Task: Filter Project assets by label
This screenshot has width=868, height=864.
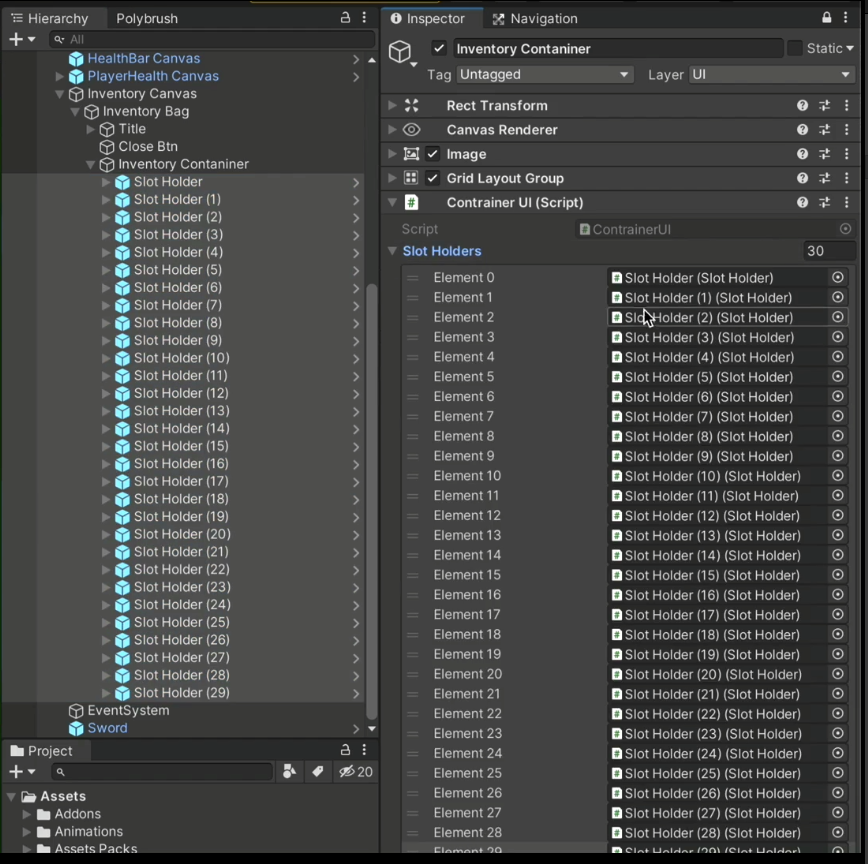Action: [x=317, y=771]
